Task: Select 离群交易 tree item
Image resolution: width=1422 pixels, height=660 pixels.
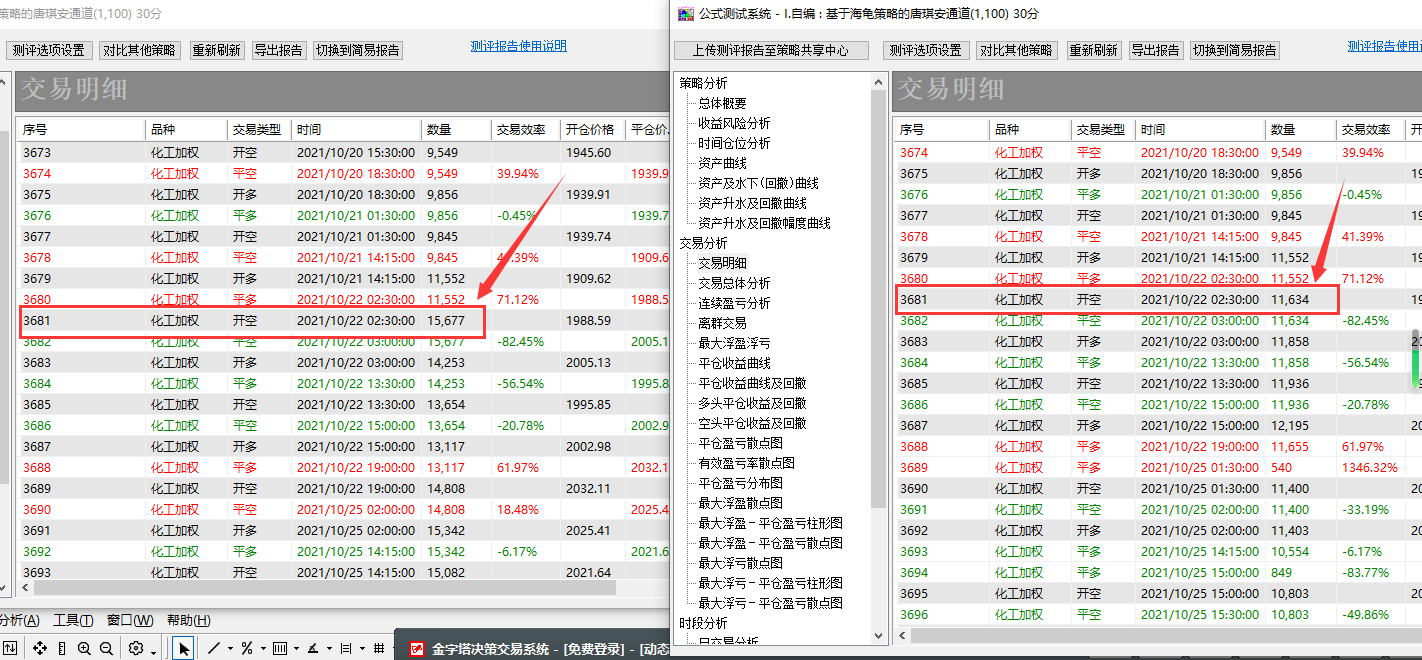Action: (x=722, y=323)
